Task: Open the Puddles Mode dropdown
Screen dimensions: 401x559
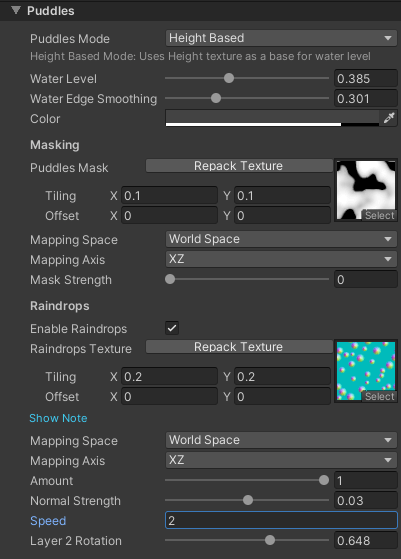Action: (281, 38)
